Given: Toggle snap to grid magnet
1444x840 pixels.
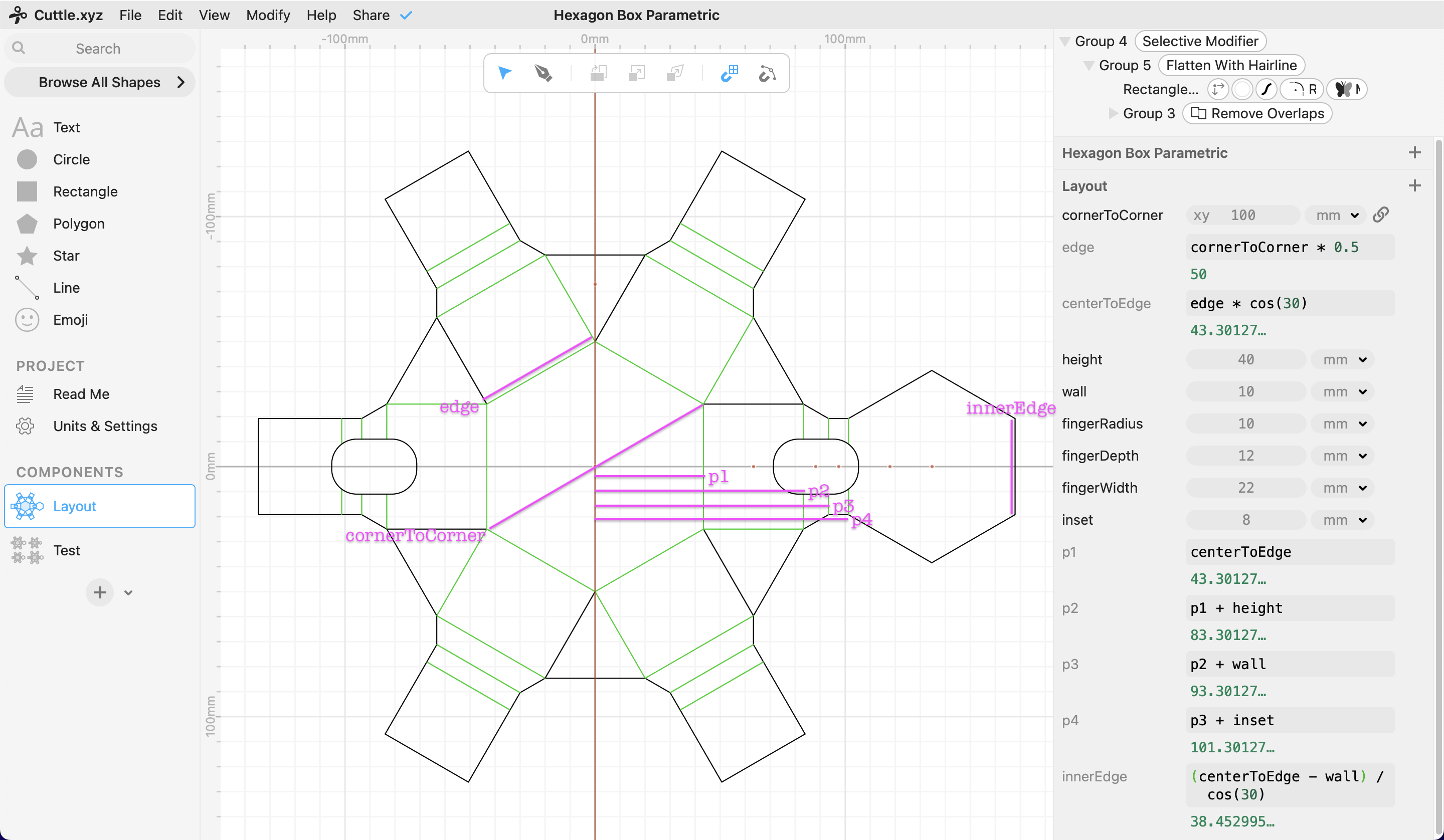Looking at the screenshot, I should pyautogui.click(x=729, y=73).
